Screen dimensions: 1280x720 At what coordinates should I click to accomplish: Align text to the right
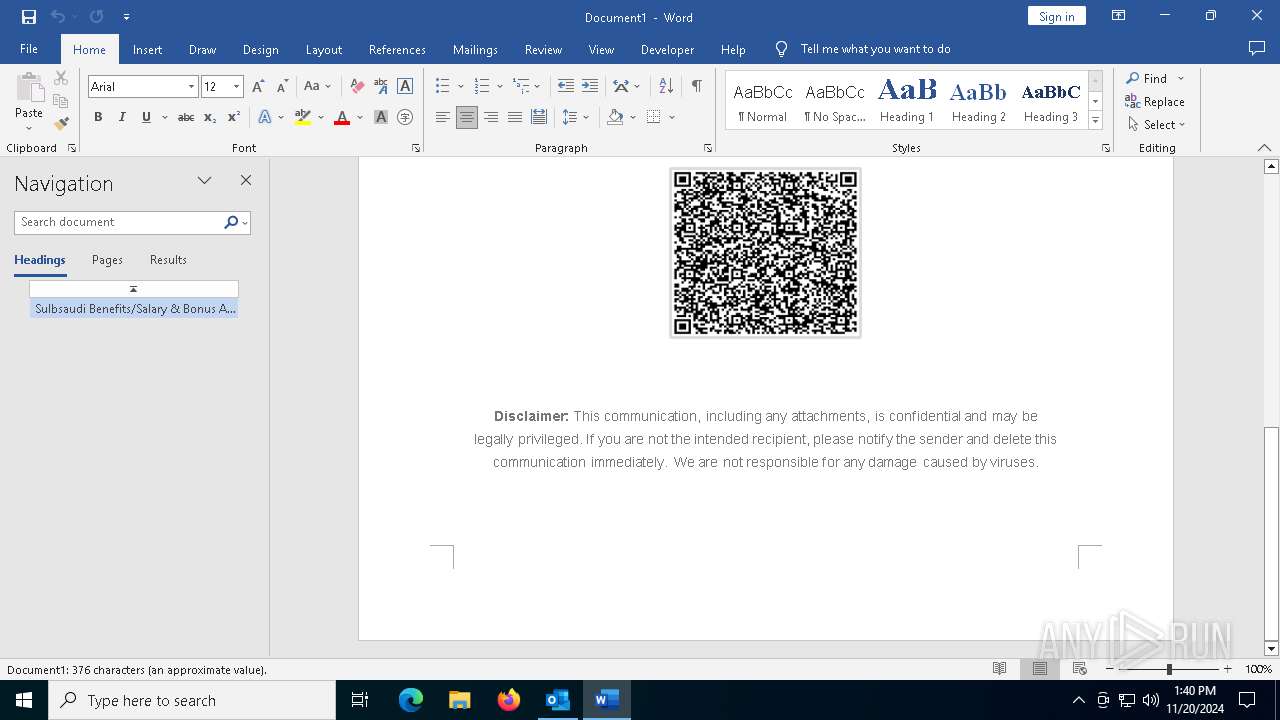[x=491, y=117]
